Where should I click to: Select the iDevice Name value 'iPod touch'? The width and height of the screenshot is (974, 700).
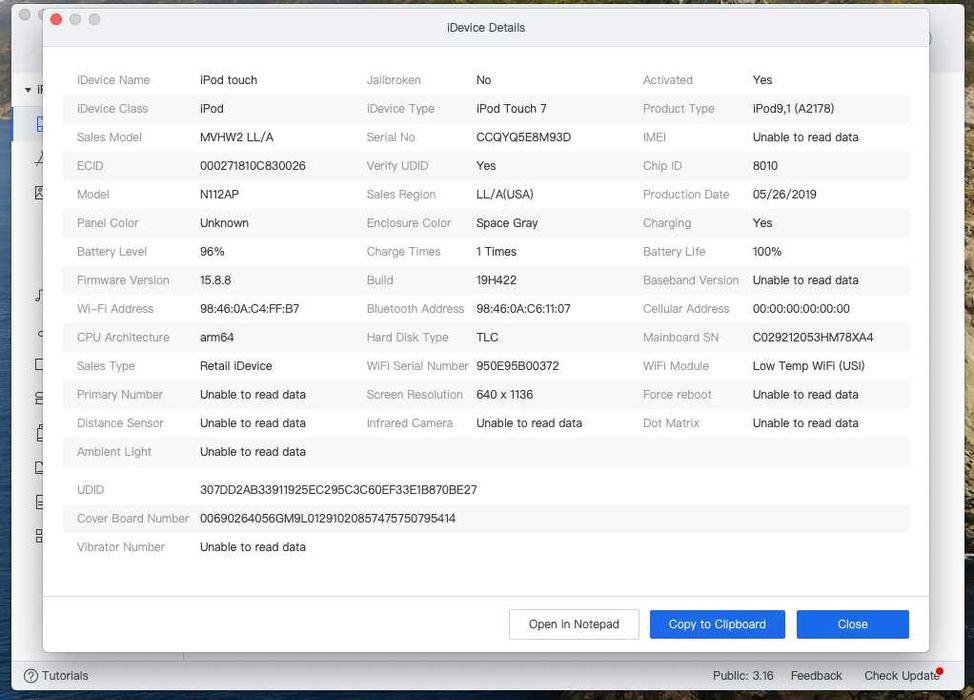(229, 80)
